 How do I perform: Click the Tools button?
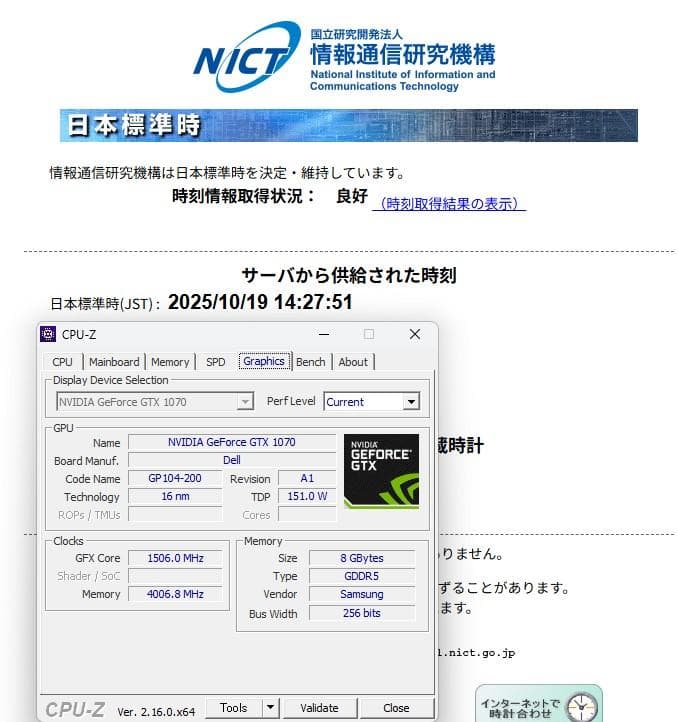tap(234, 707)
